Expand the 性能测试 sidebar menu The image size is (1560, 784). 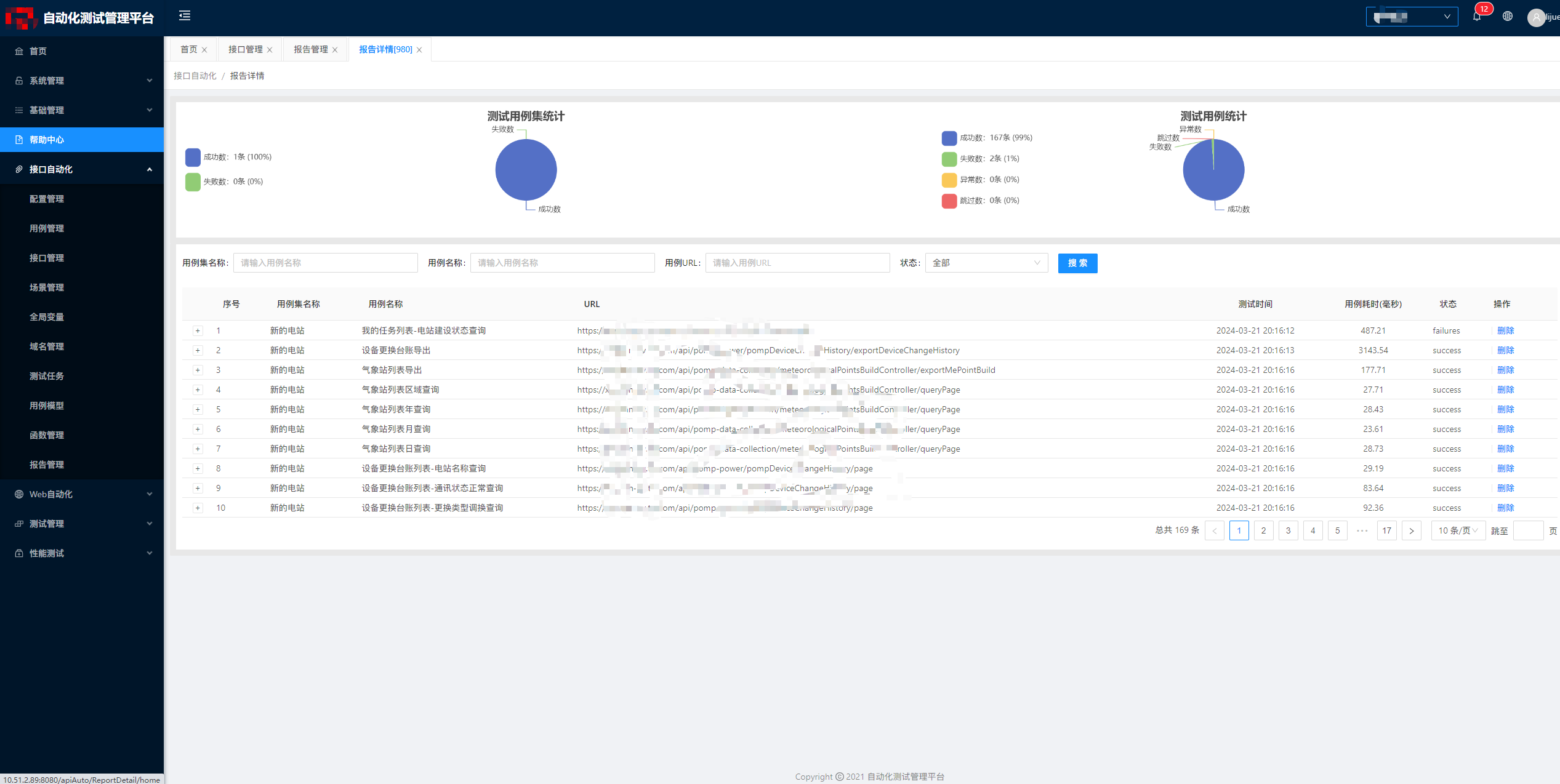(x=82, y=553)
